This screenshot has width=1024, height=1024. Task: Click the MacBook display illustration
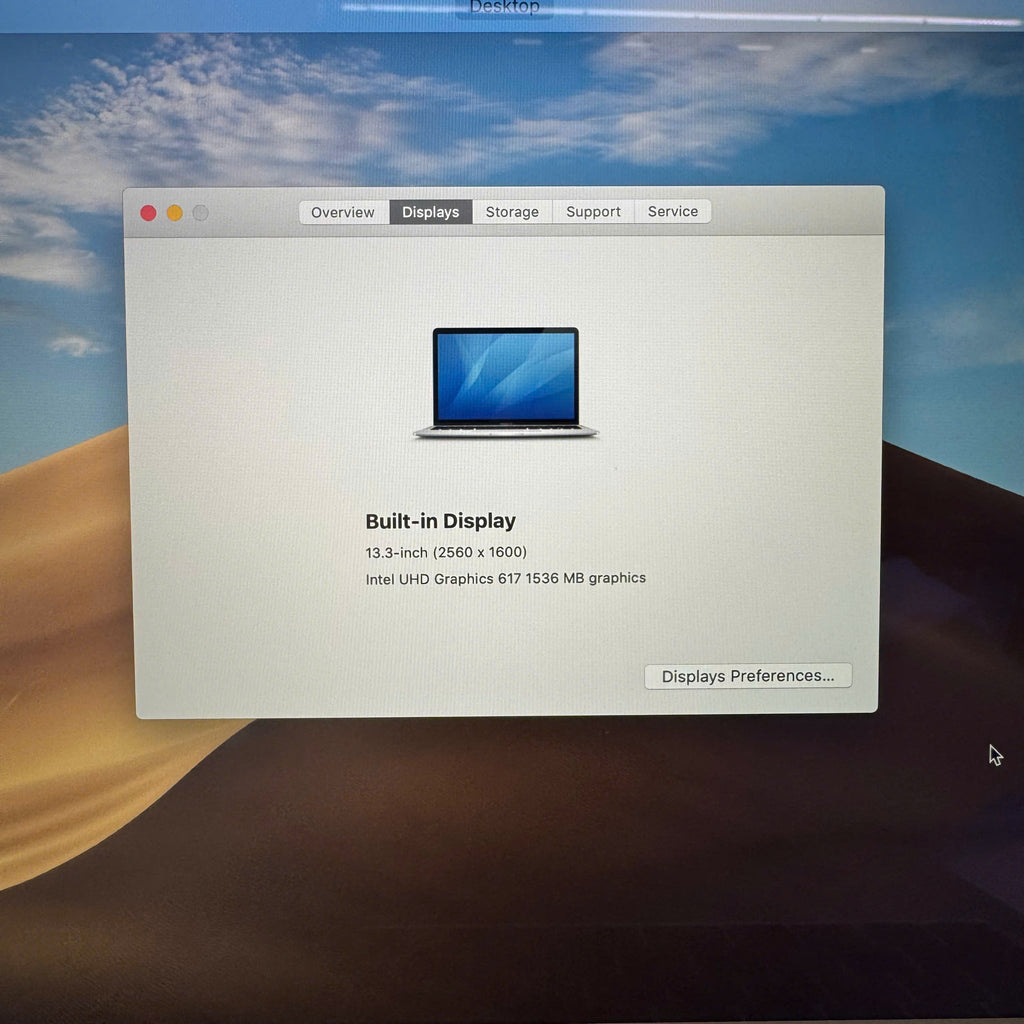(505, 383)
